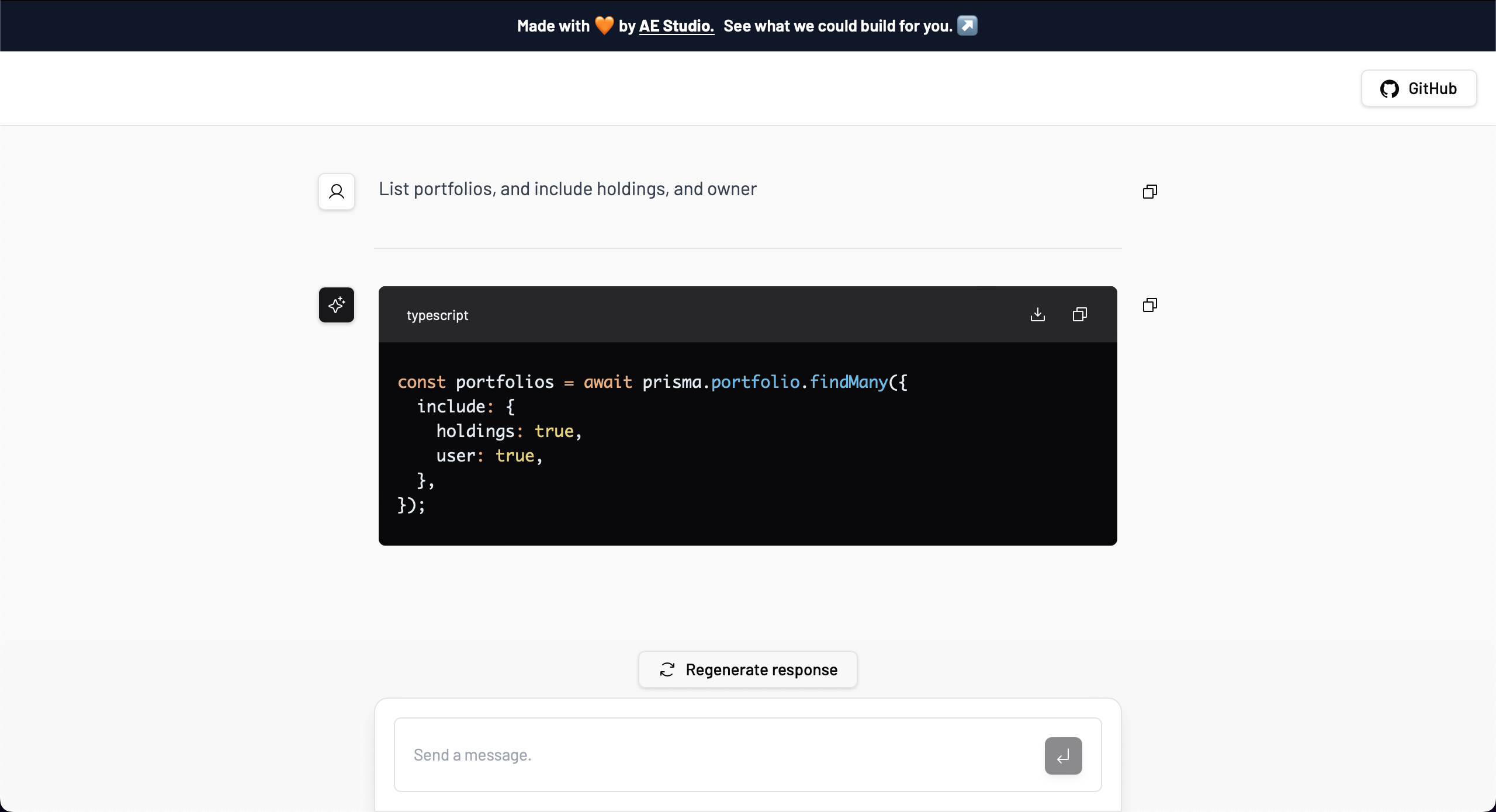
Task: Download the typescript code snippet
Action: (1037, 315)
